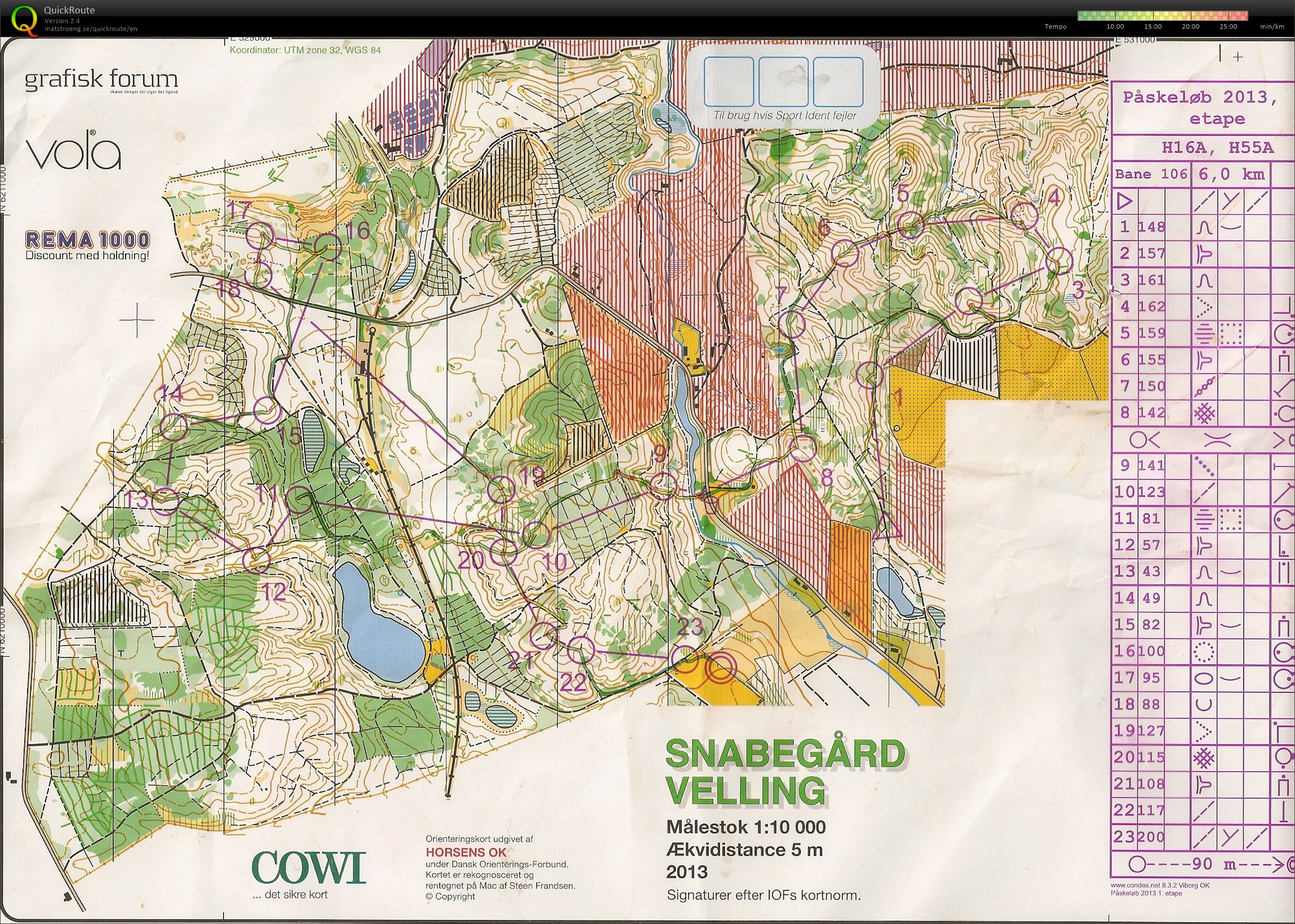The width and height of the screenshot is (1295, 924).
Task: Click control circle 13 on the map
Action: (166, 501)
